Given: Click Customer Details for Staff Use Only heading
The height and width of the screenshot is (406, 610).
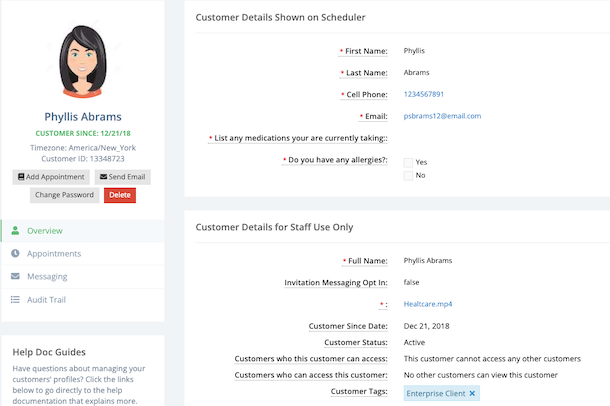Looking at the screenshot, I should (x=274, y=227).
